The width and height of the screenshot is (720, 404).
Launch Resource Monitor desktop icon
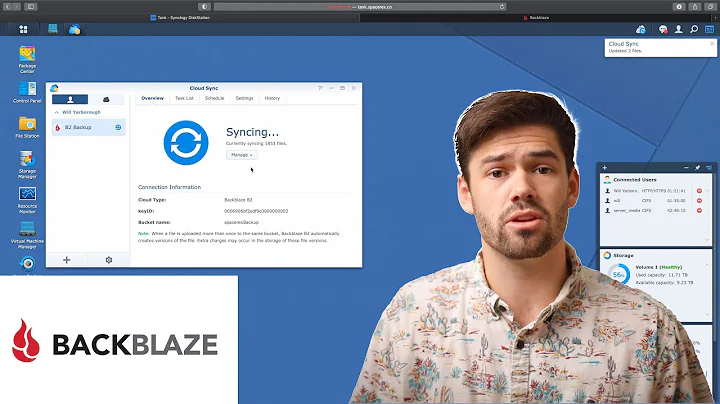click(x=27, y=200)
